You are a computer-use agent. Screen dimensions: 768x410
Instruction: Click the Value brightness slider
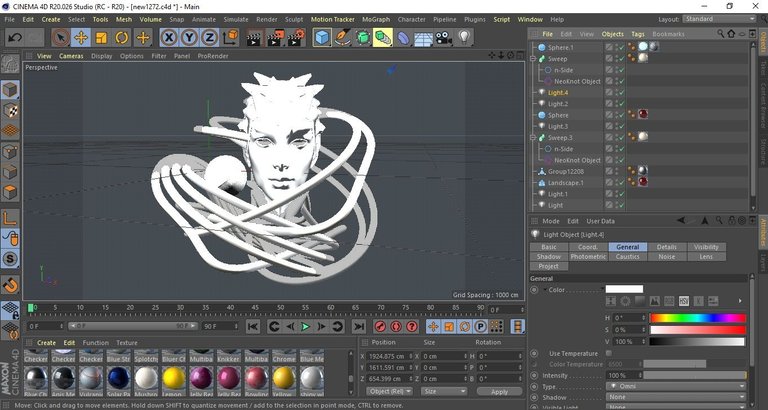pos(697,341)
